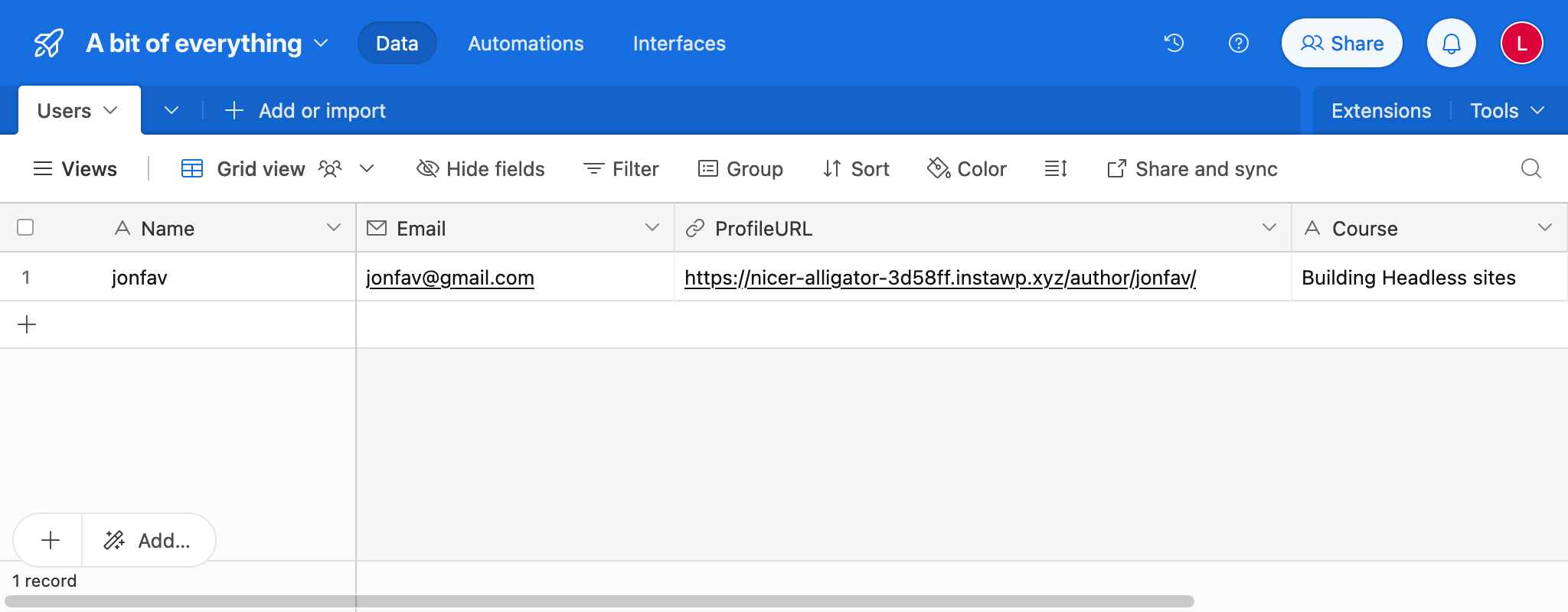Open the ProfileURL column dropdown arrow

[x=1269, y=227]
